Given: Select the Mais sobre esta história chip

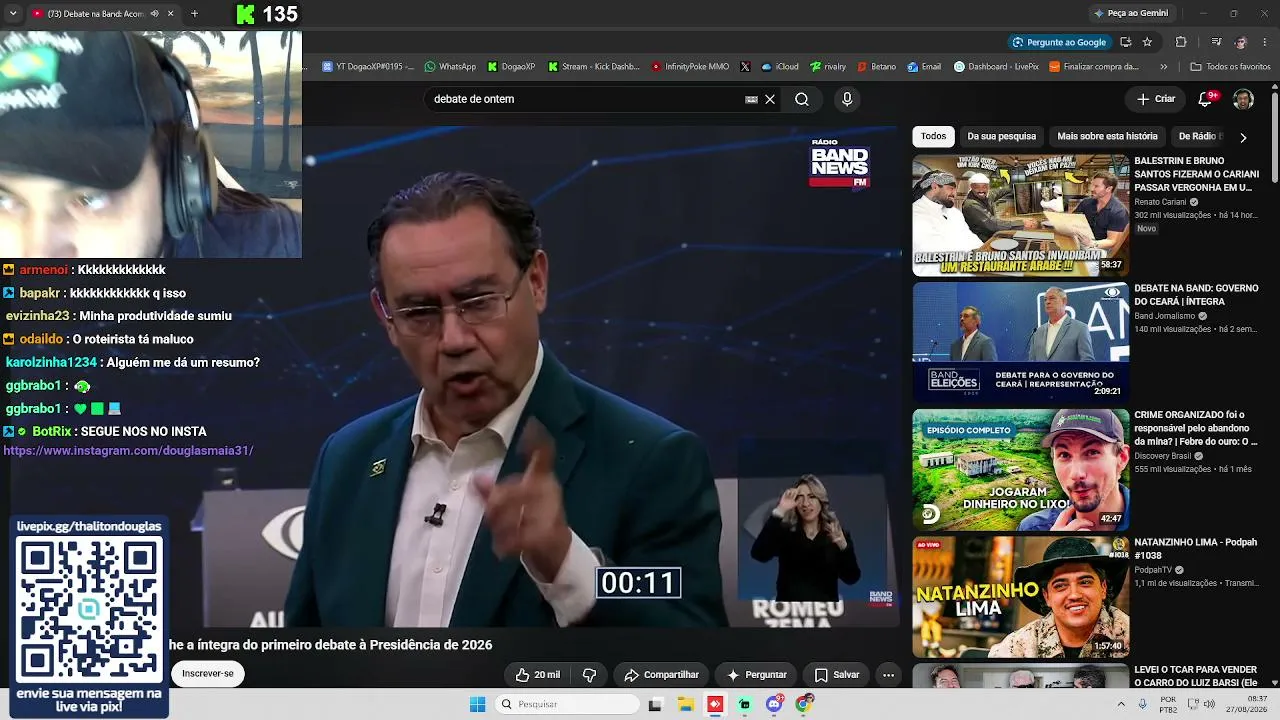Looking at the screenshot, I should pyautogui.click(x=1107, y=136).
